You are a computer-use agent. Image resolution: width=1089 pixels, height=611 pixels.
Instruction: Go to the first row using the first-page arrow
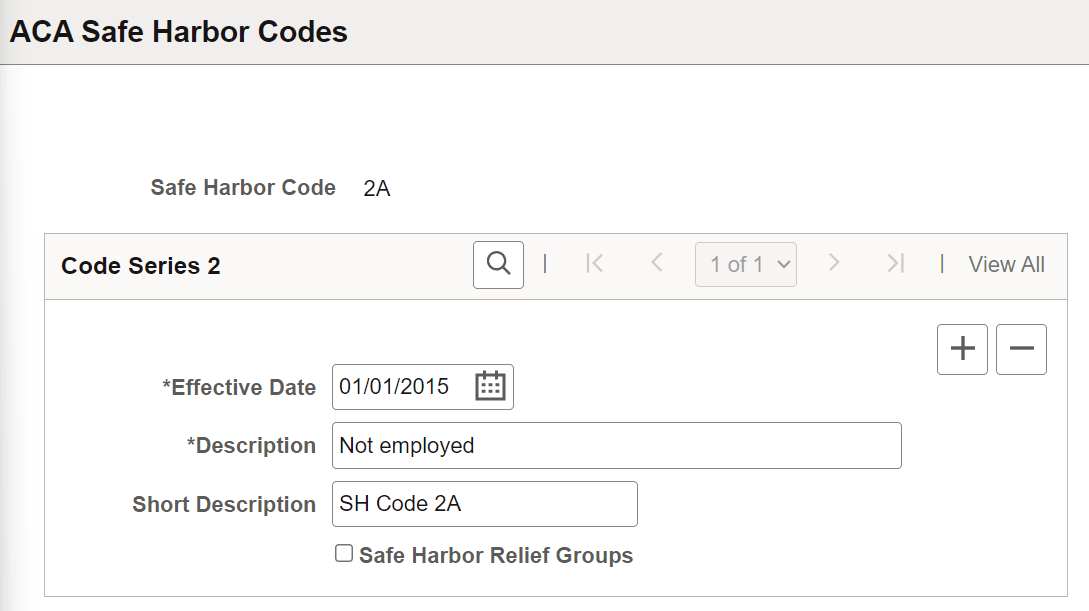[x=595, y=264]
